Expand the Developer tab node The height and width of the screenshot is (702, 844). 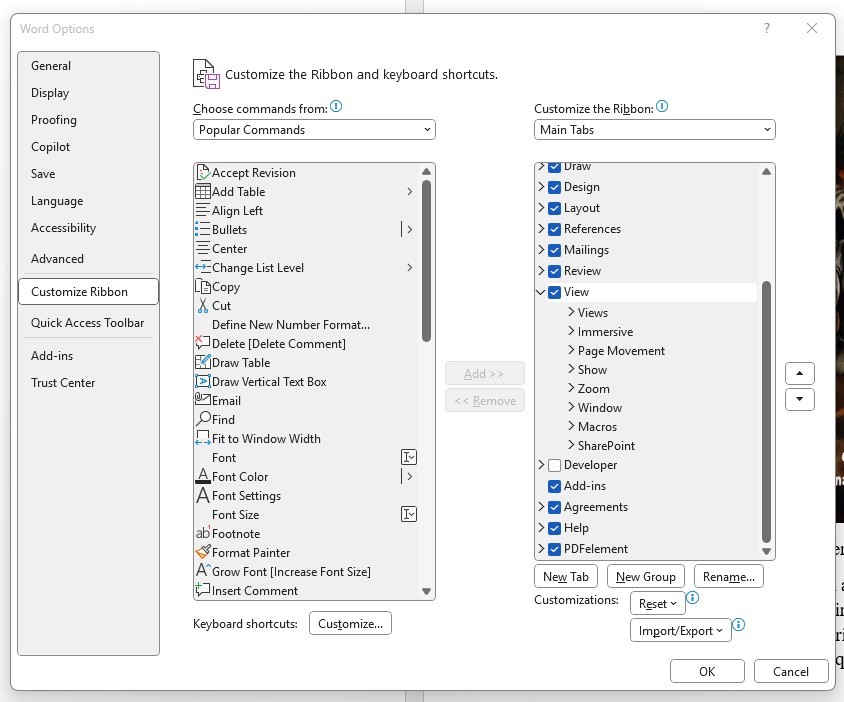541,464
